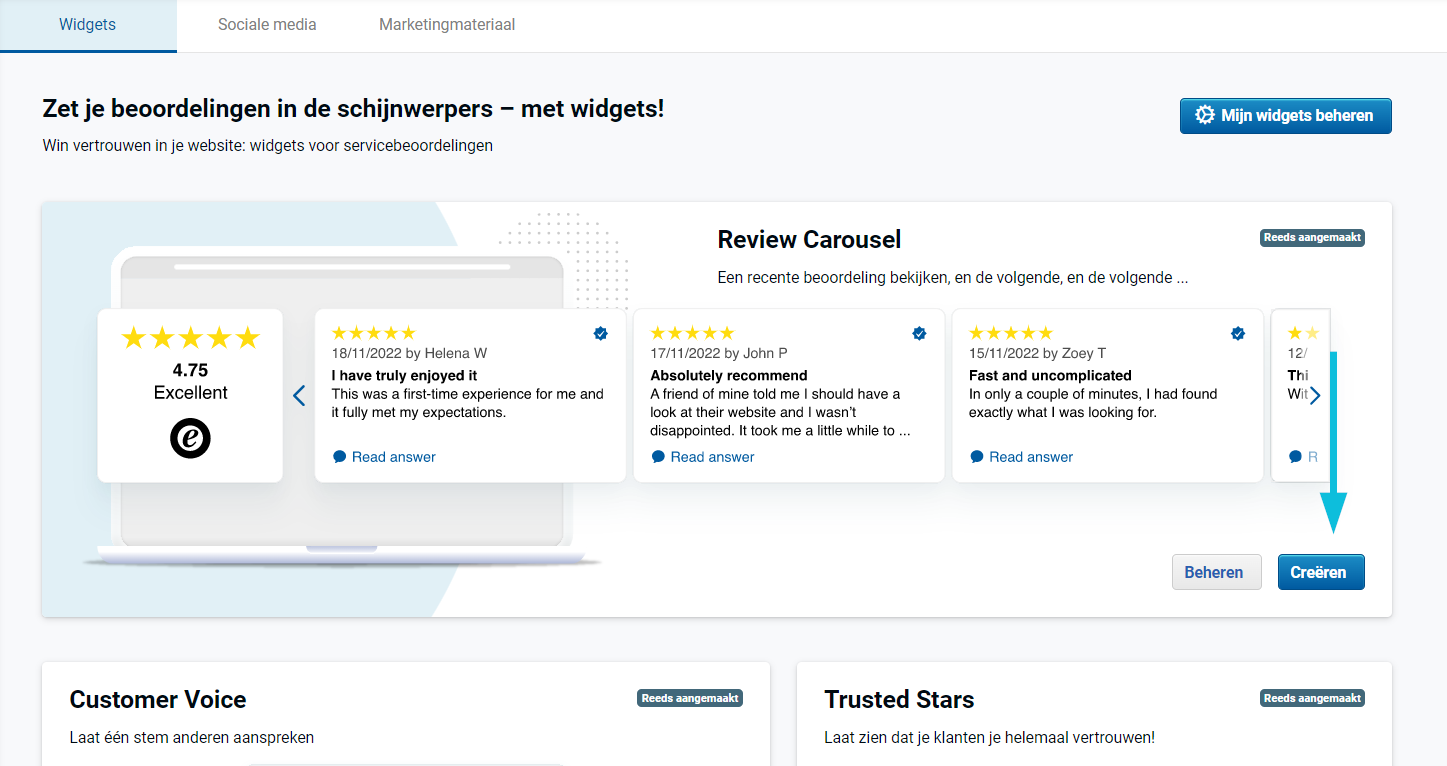This screenshot has height=766, width=1447.
Task: Click verified badge on Helena W review
Action: (x=601, y=334)
